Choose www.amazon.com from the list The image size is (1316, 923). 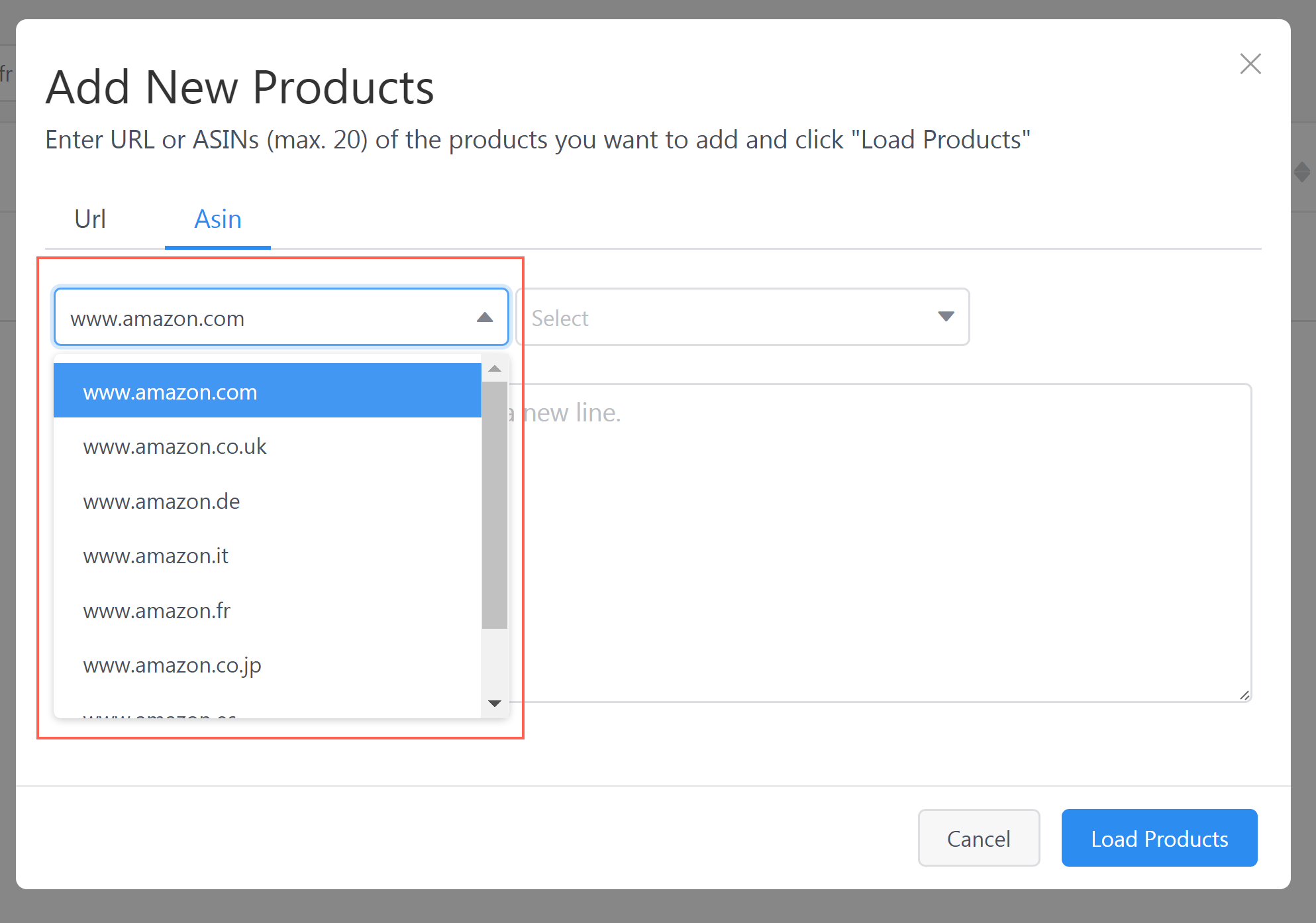[x=268, y=392]
